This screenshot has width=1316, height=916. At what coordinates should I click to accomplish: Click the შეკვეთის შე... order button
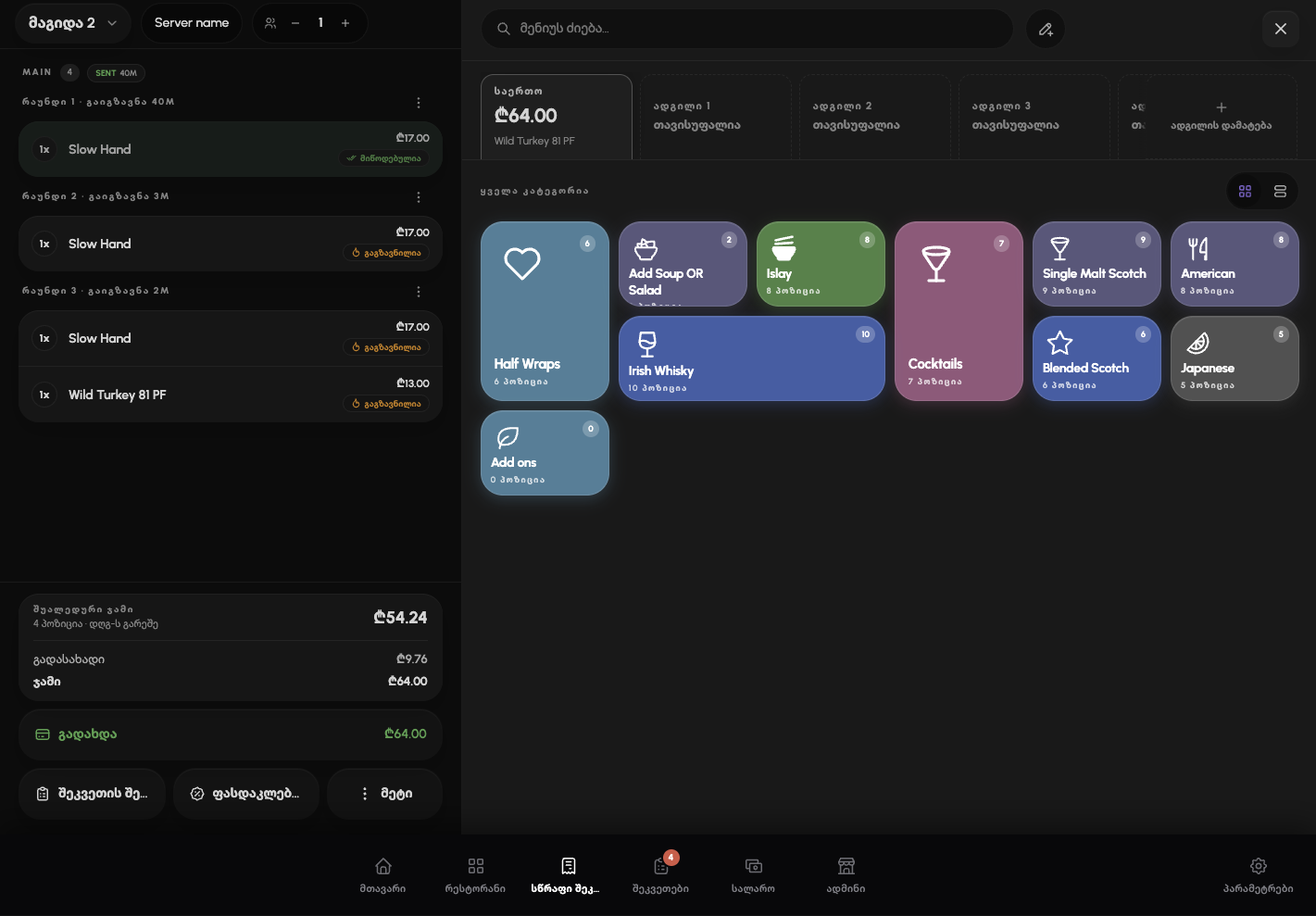(x=92, y=794)
